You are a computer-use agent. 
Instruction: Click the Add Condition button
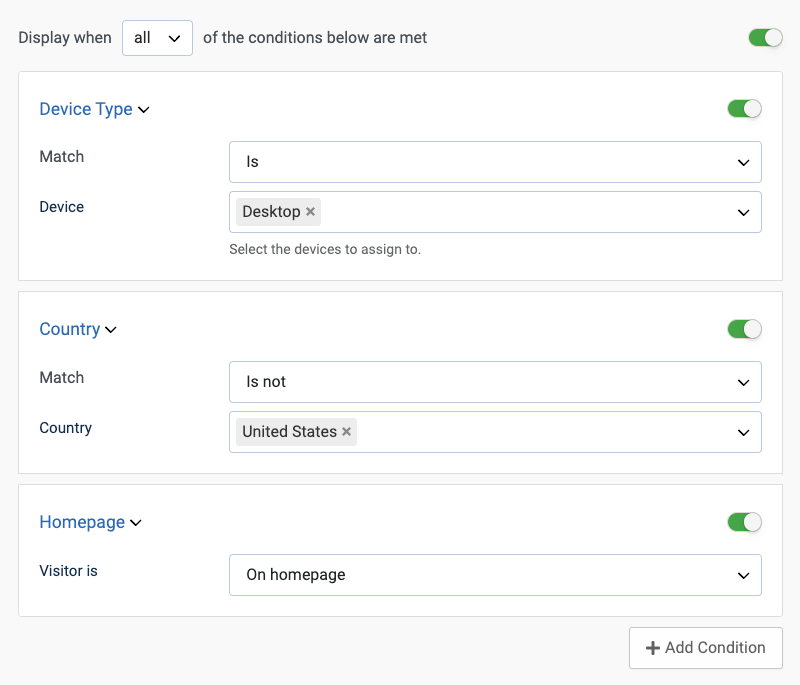click(706, 648)
